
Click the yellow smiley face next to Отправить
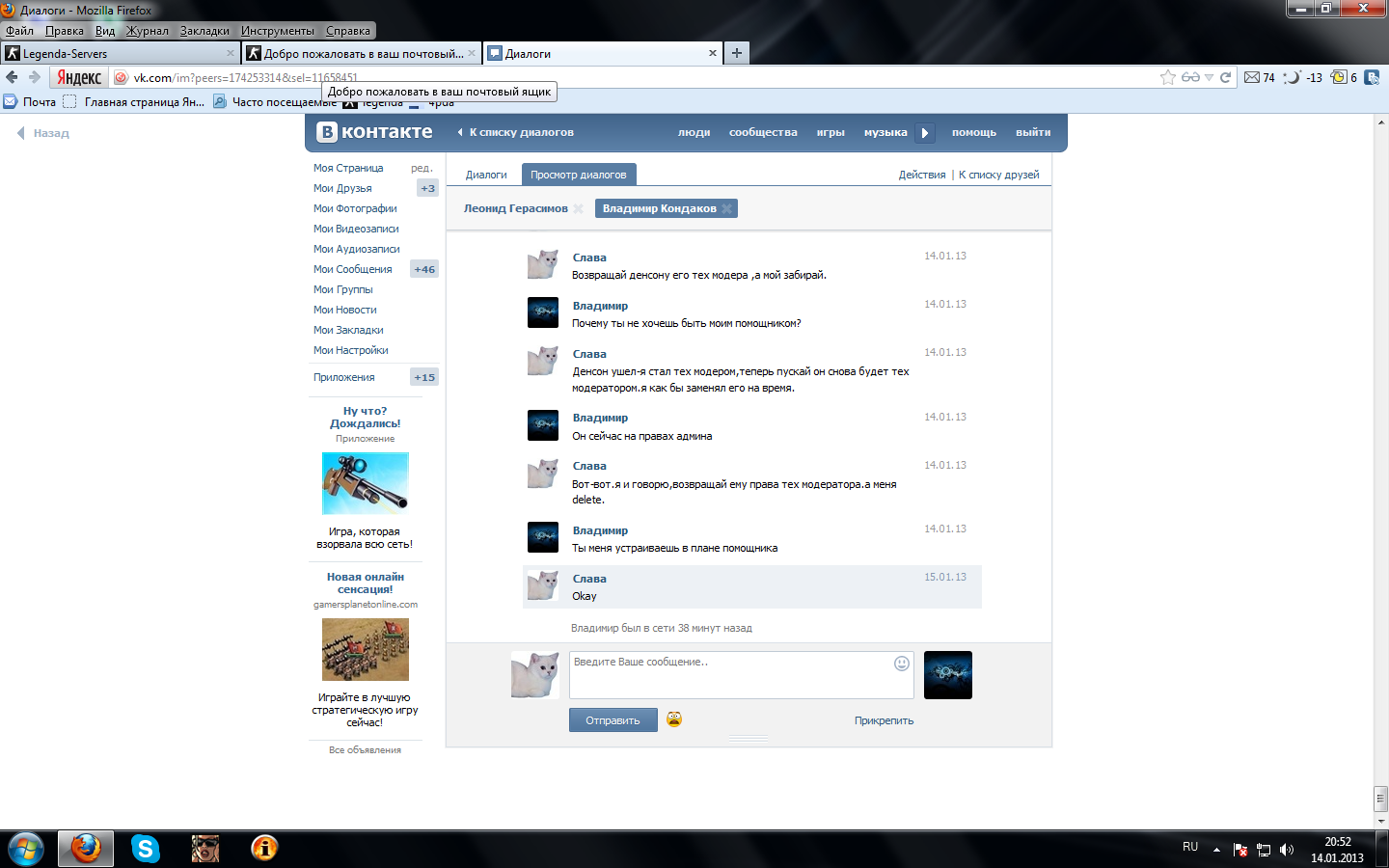tap(674, 719)
